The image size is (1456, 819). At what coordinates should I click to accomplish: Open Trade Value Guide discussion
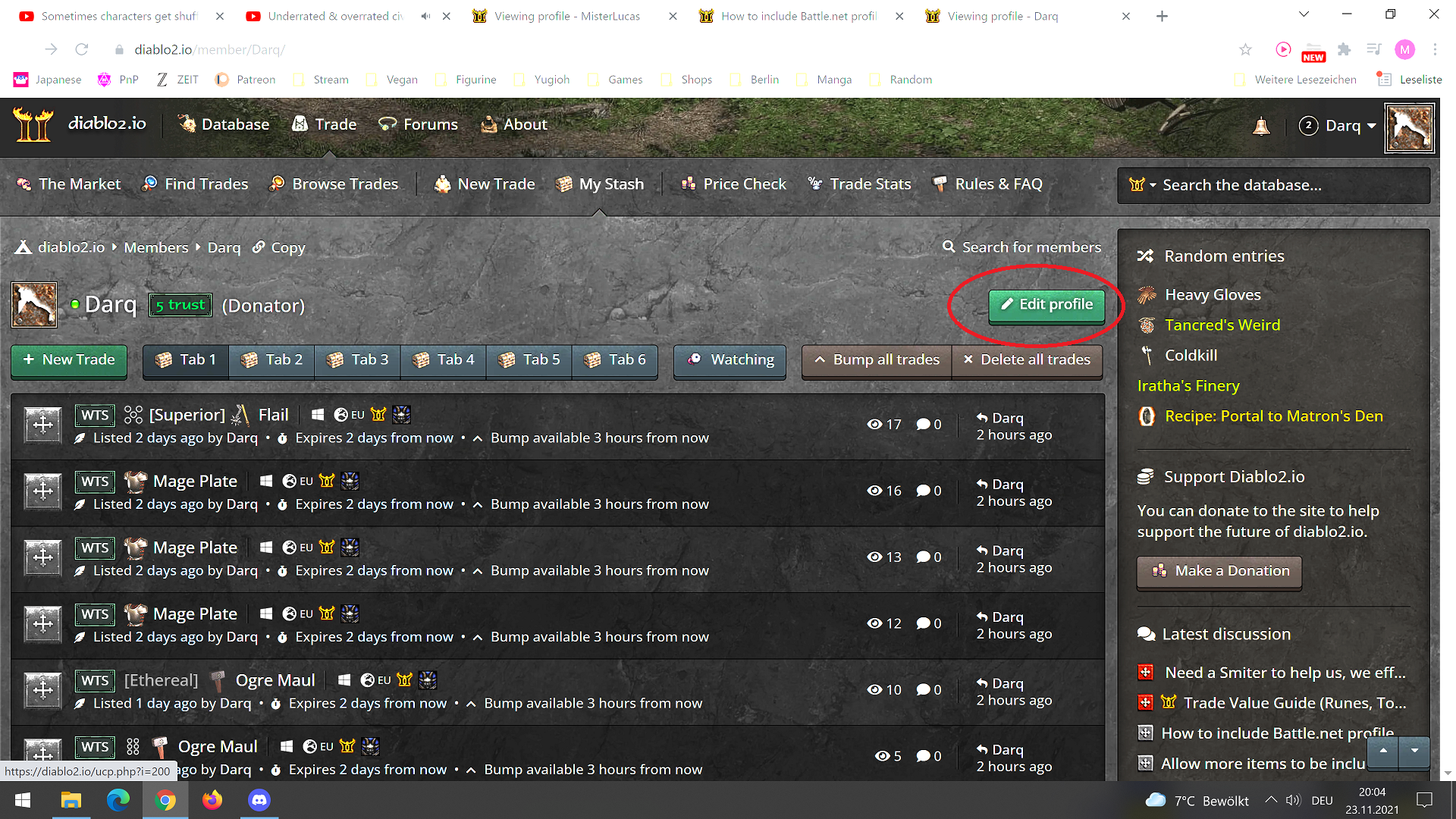click(x=1294, y=703)
